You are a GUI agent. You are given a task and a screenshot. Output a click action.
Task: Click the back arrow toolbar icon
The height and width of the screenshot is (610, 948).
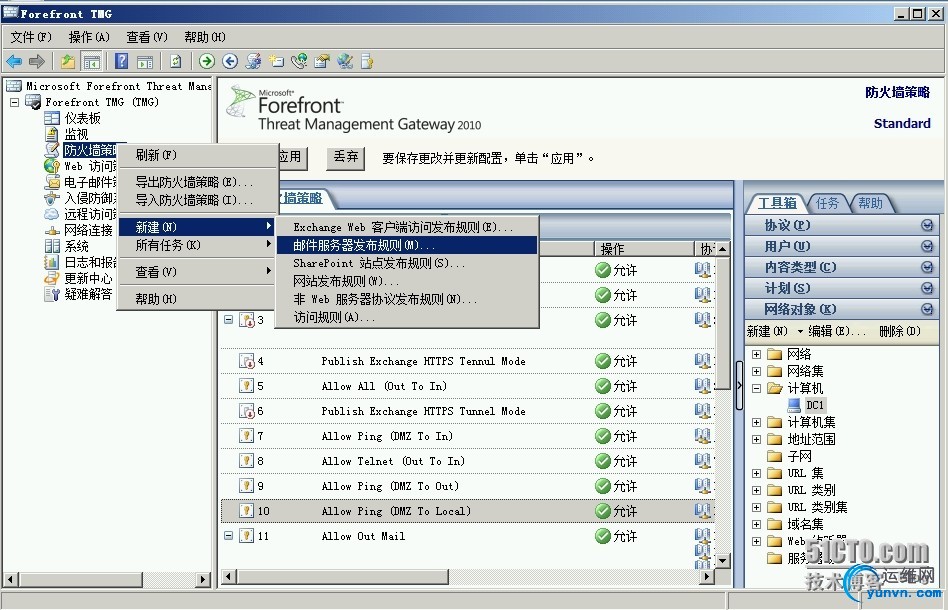pos(14,61)
